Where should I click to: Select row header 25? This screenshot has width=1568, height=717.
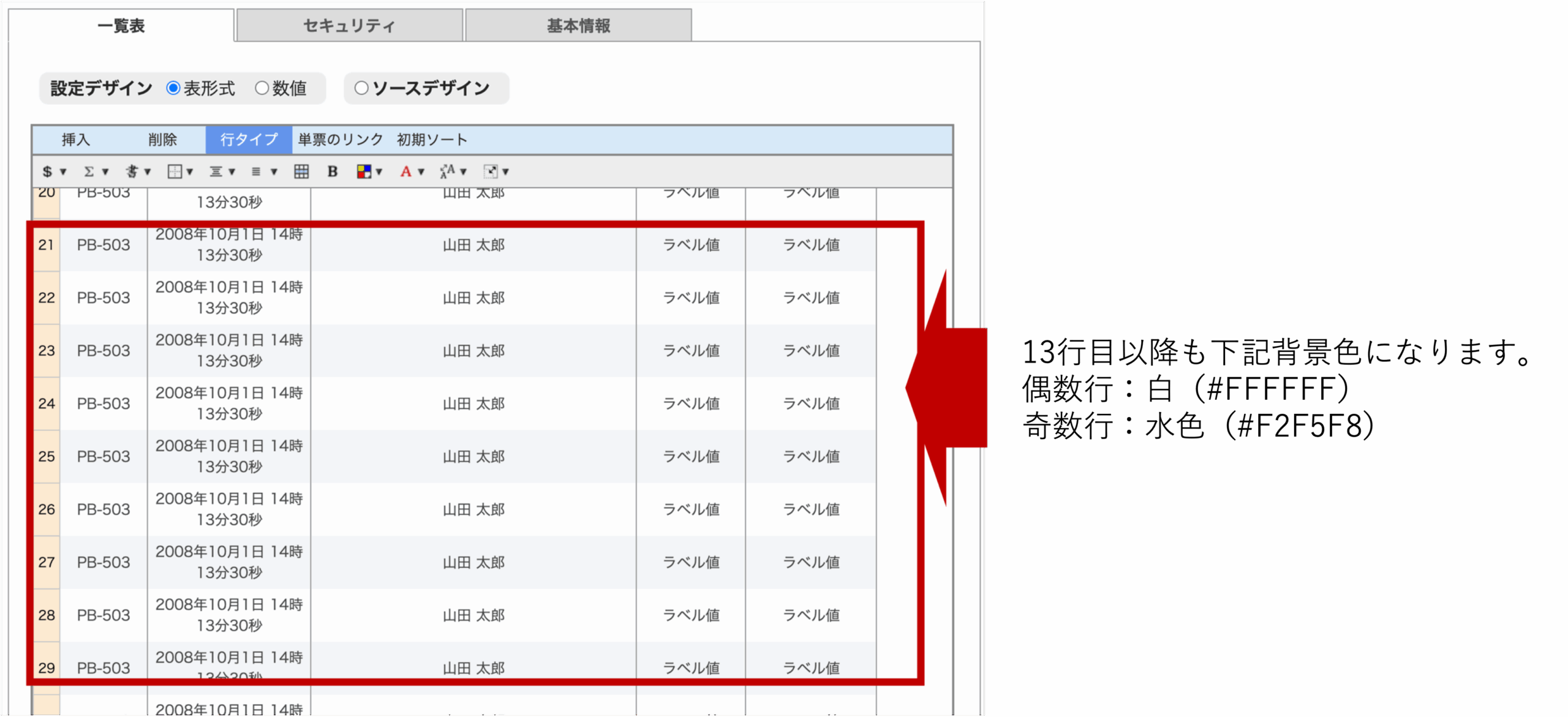point(47,457)
